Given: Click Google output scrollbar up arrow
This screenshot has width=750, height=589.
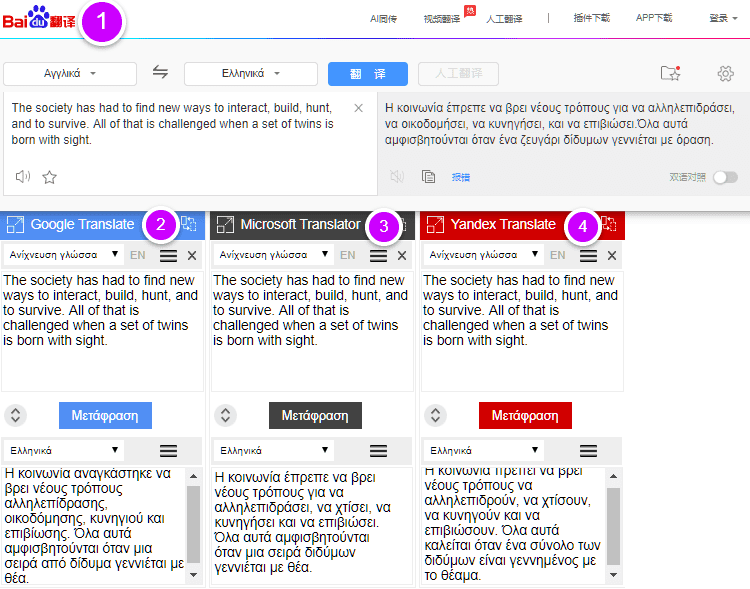Looking at the screenshot, I should click(193, 476).
